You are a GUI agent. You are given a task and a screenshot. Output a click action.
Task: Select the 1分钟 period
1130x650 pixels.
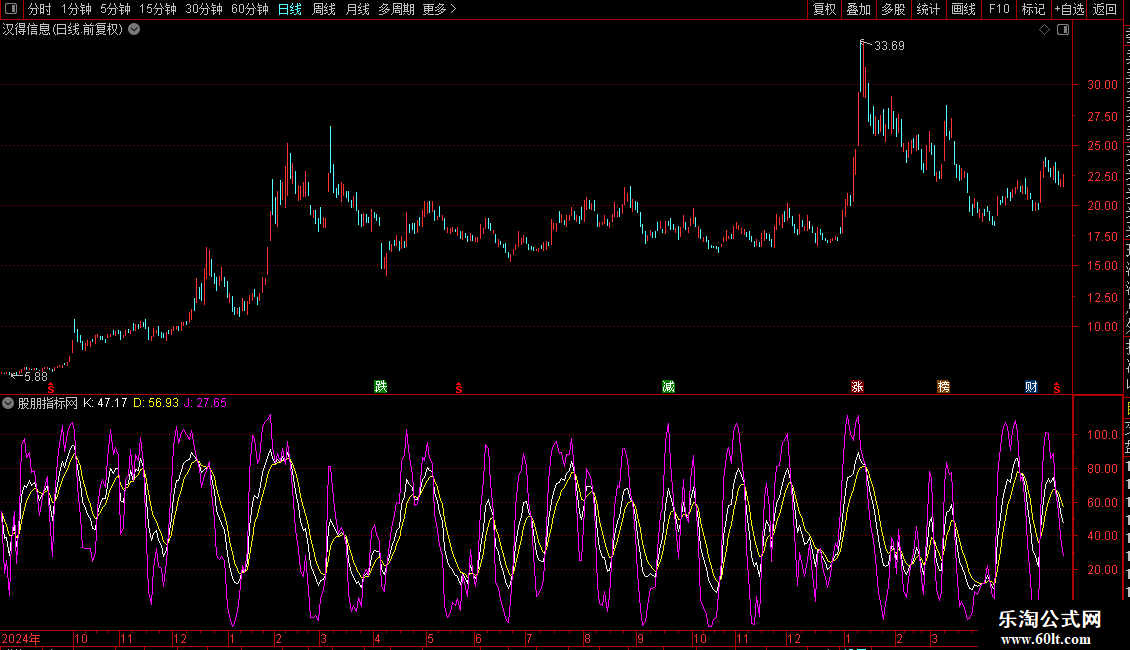[x=76, y=9]
